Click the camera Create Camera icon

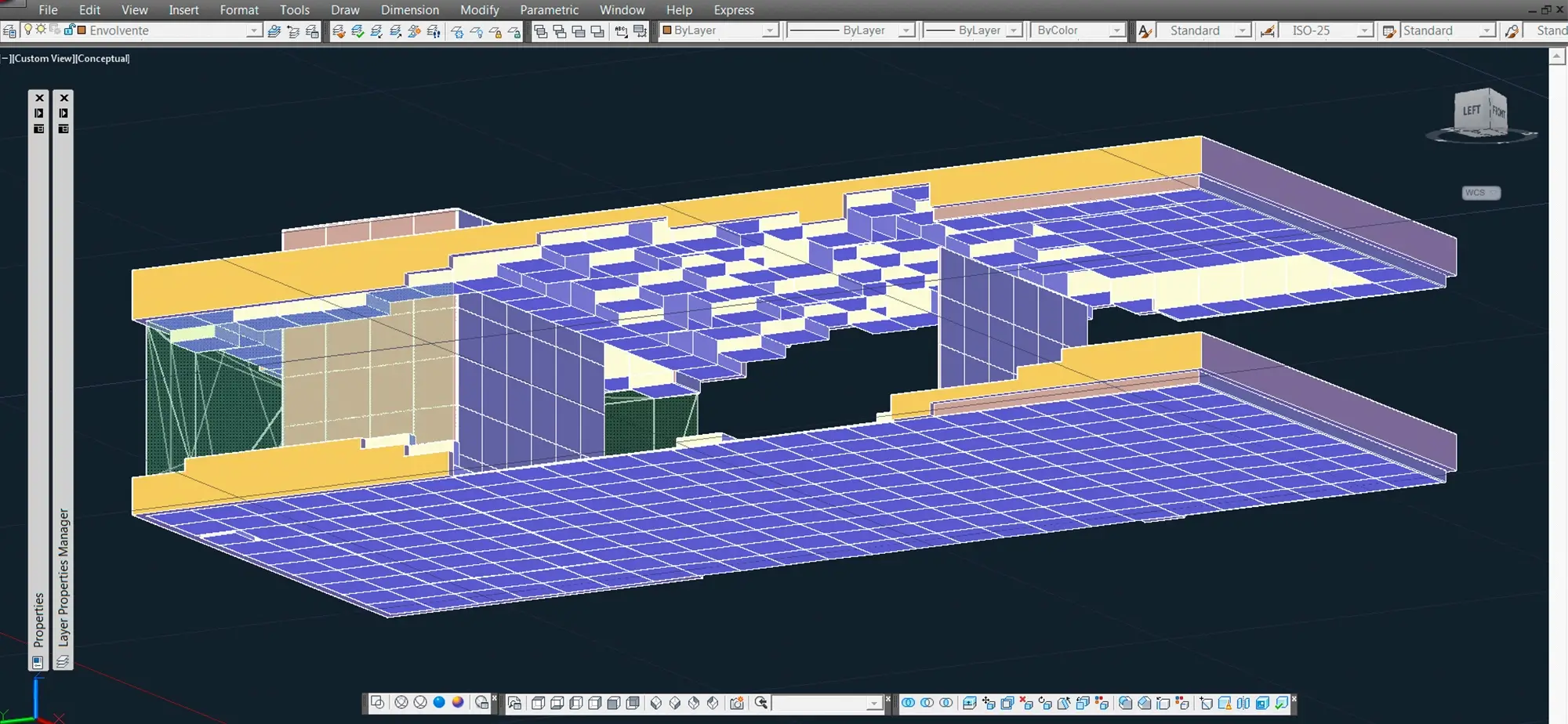[x=736, y=703]
